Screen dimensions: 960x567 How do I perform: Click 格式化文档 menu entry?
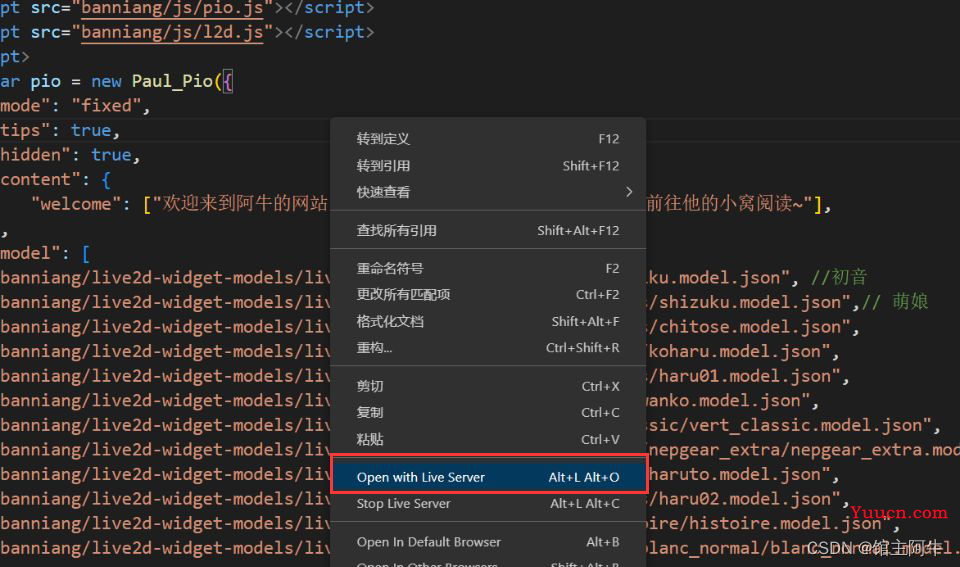[488, 321]
